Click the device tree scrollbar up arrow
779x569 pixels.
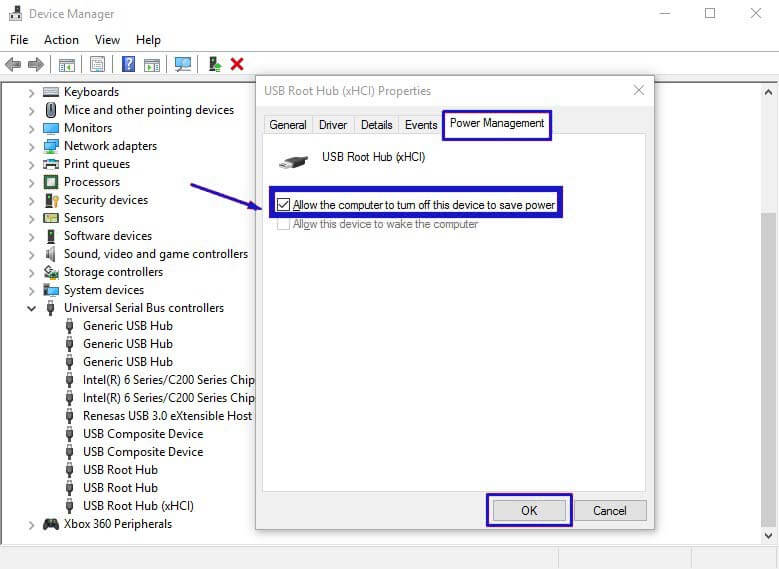(x=769, y=92)
